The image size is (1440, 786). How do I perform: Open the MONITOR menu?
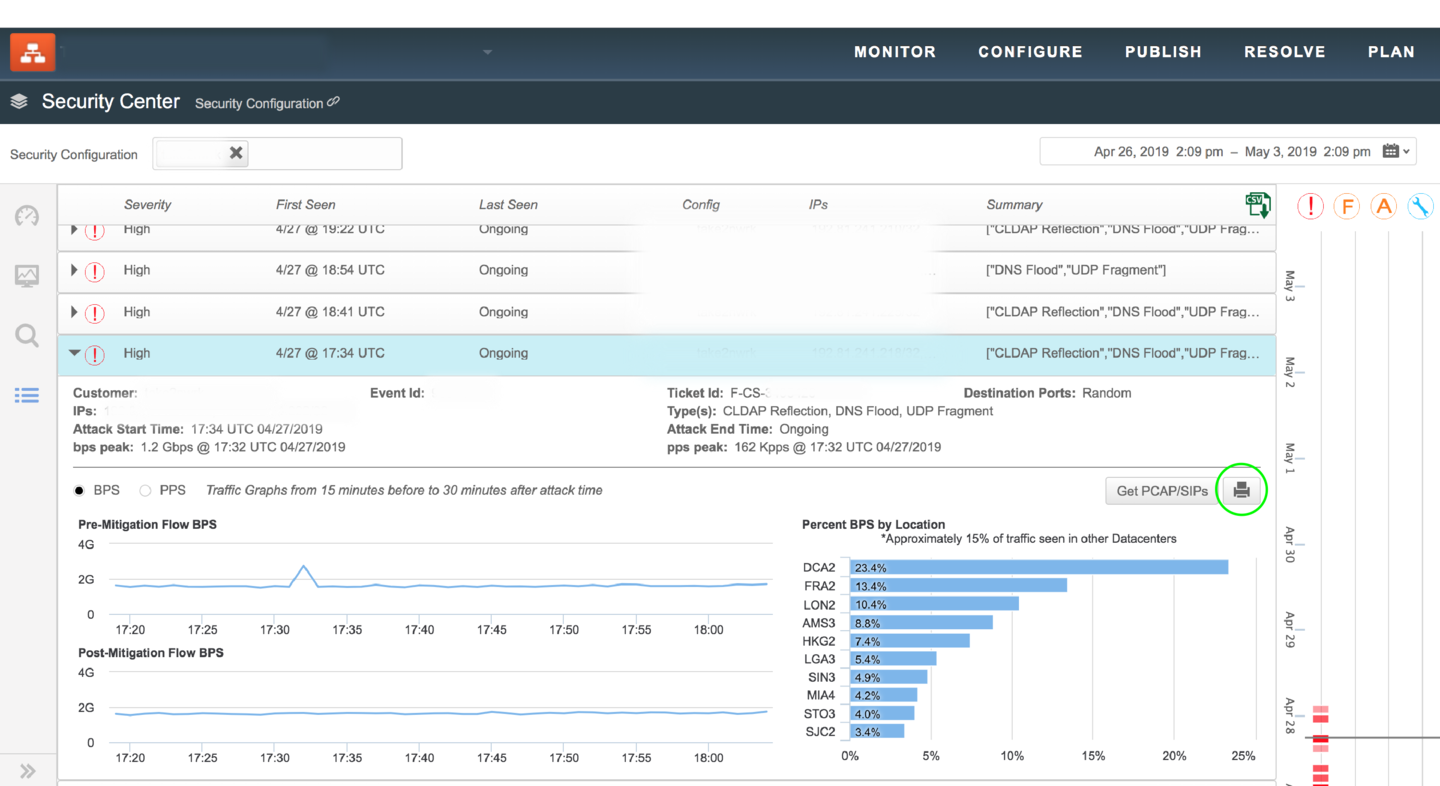click(x=895, y=52)
